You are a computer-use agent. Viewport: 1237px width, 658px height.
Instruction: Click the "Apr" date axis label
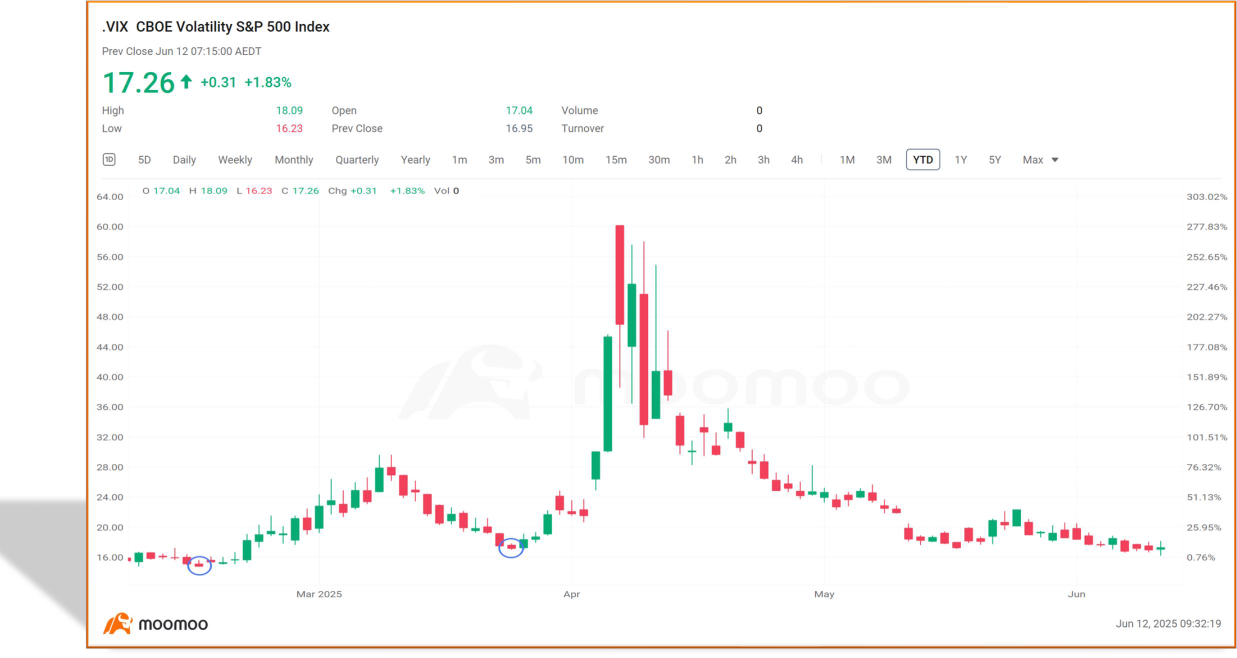pyautogui.click(x=572, y=594)
